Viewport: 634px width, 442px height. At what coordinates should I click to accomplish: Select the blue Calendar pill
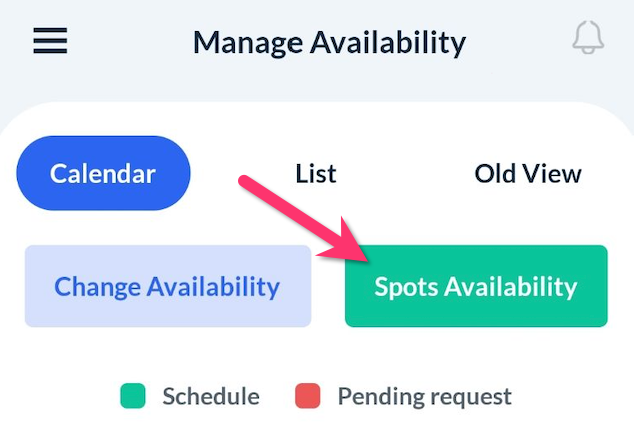[103, 173]
